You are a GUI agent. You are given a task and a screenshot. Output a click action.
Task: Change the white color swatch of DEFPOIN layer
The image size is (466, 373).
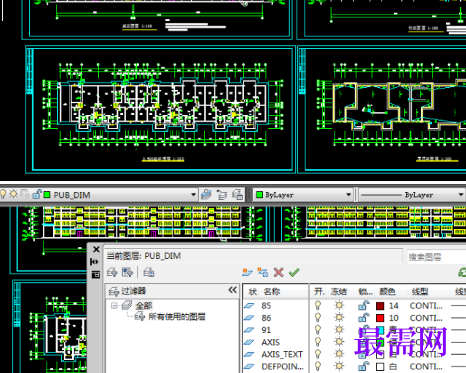click(x=380, y=367)
